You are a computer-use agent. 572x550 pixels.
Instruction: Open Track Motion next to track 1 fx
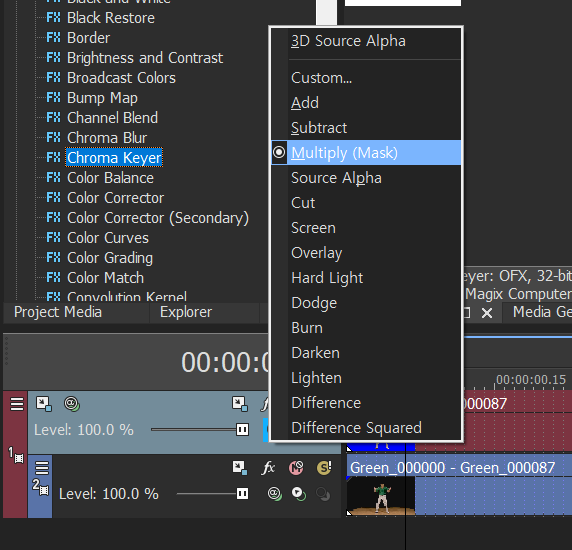click(x=240, y=404)
